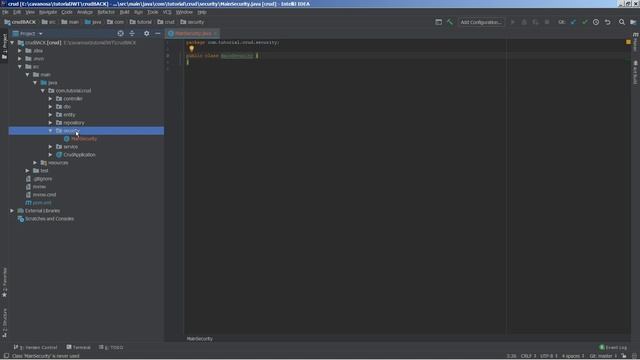Click the disabled Debug bug icon
This screenshot has width=640, height=360.
[x=524, y=22]
